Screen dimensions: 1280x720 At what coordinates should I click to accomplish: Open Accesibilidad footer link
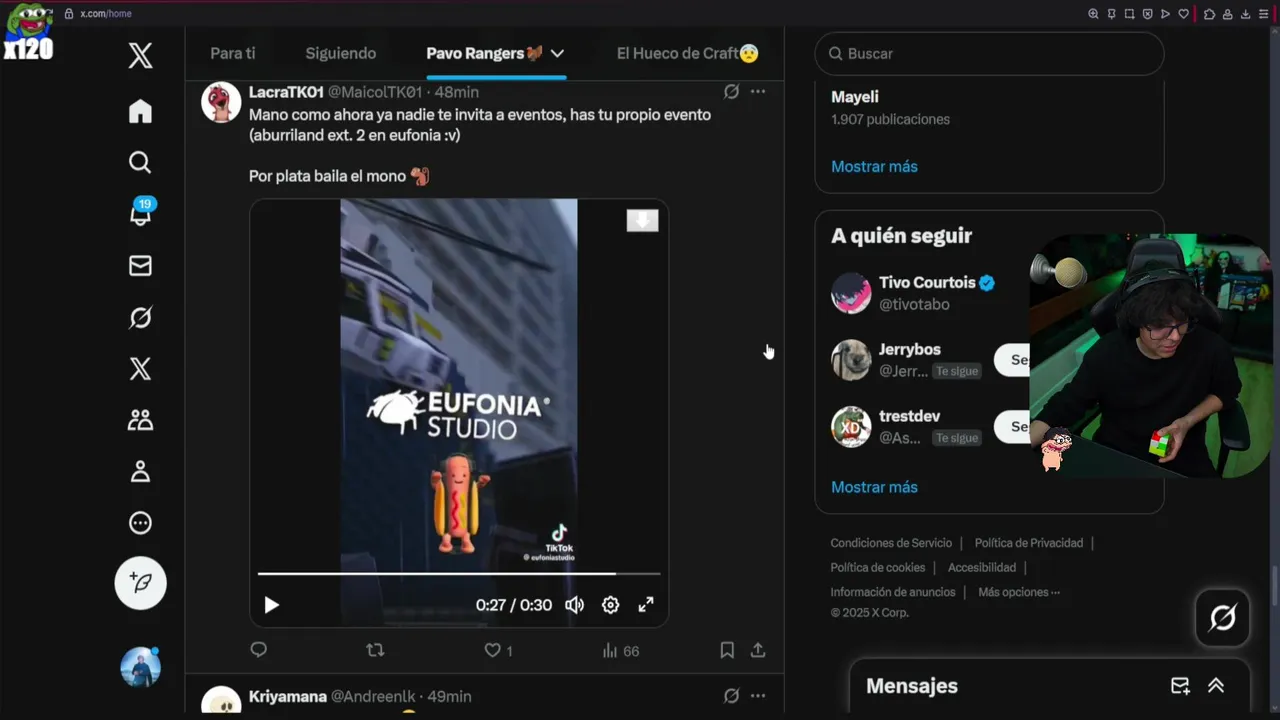982,567
